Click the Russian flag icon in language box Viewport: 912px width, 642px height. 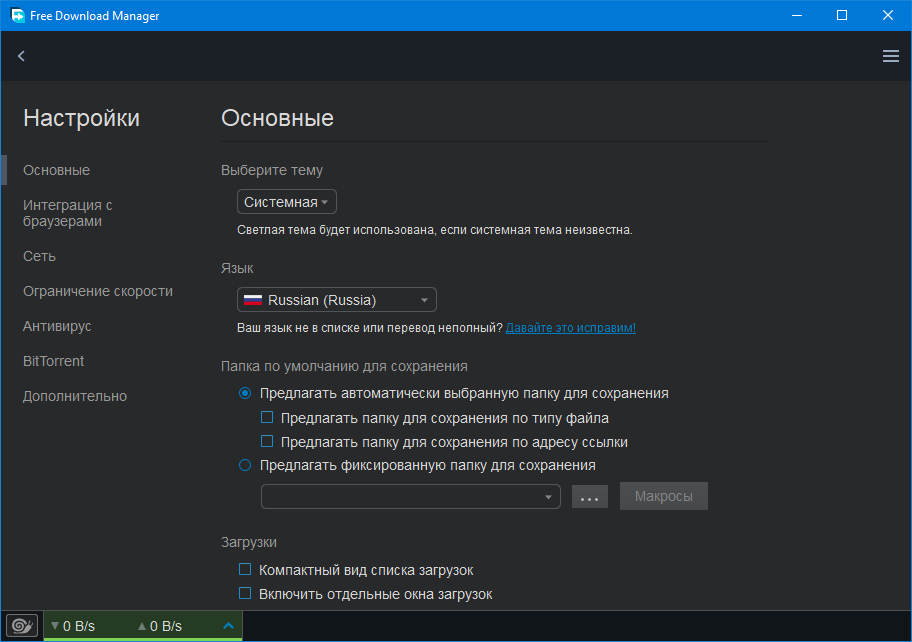252,300
